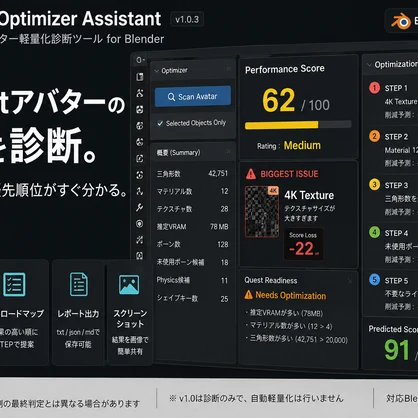
Task: Click the テクスチャ数 28 row
Action: click(193, 209)
